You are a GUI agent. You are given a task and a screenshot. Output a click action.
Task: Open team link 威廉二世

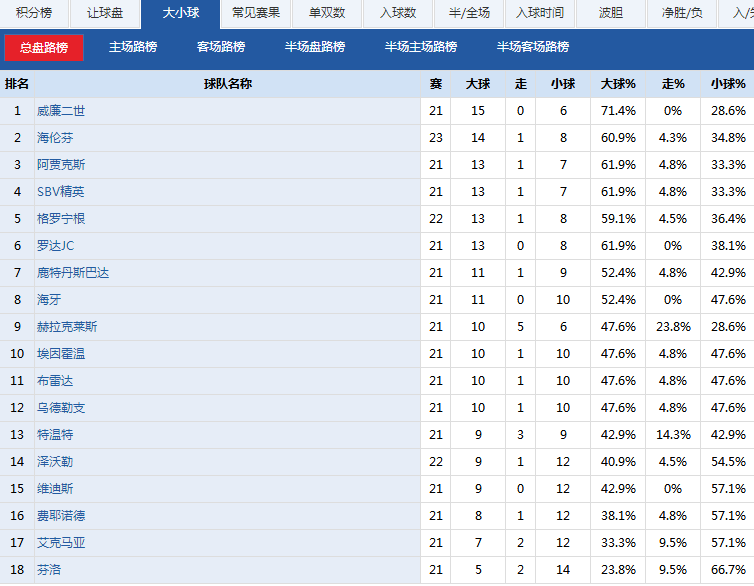(61, 111)
